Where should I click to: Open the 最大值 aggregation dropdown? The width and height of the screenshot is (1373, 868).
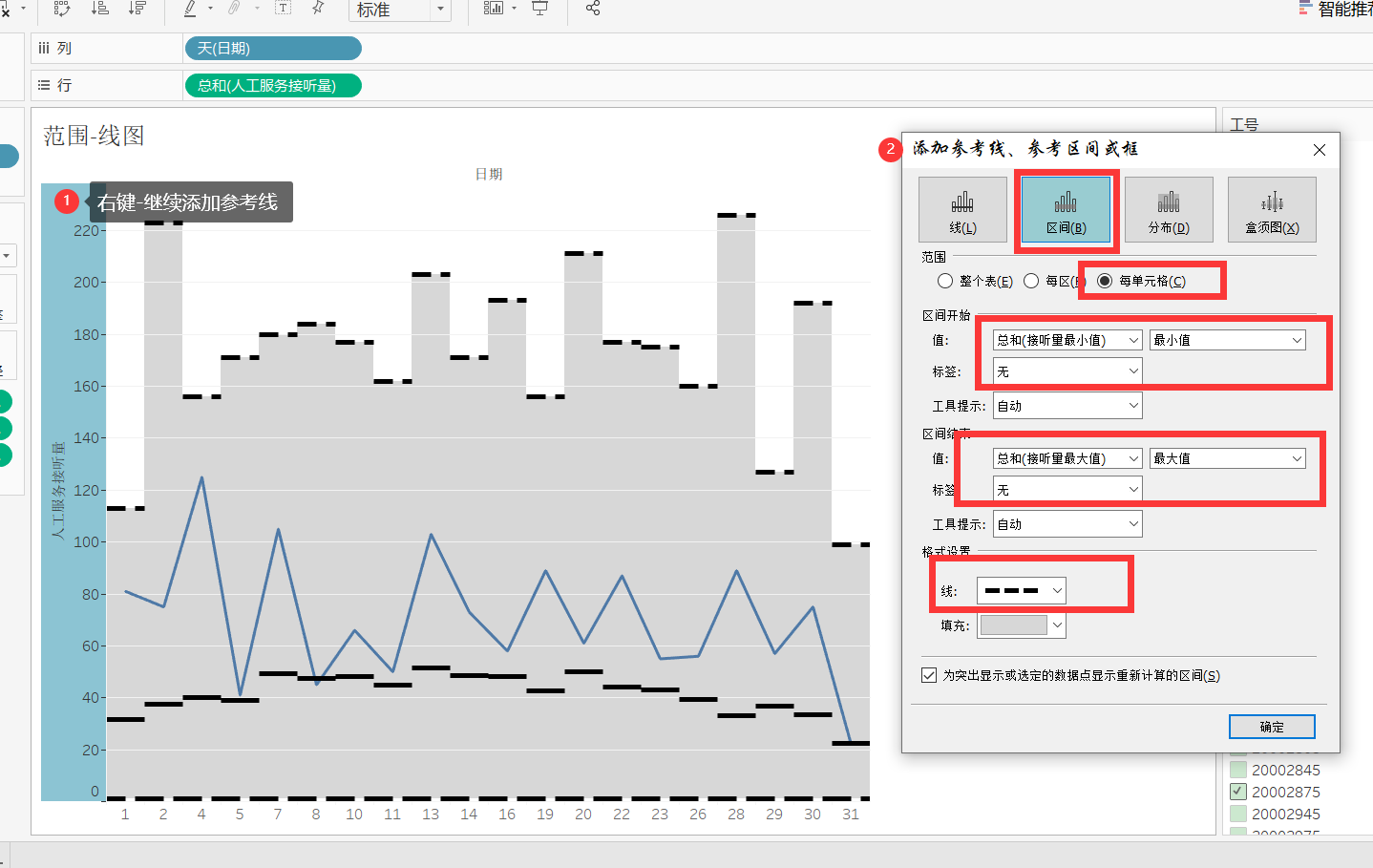pos(1228,458)
